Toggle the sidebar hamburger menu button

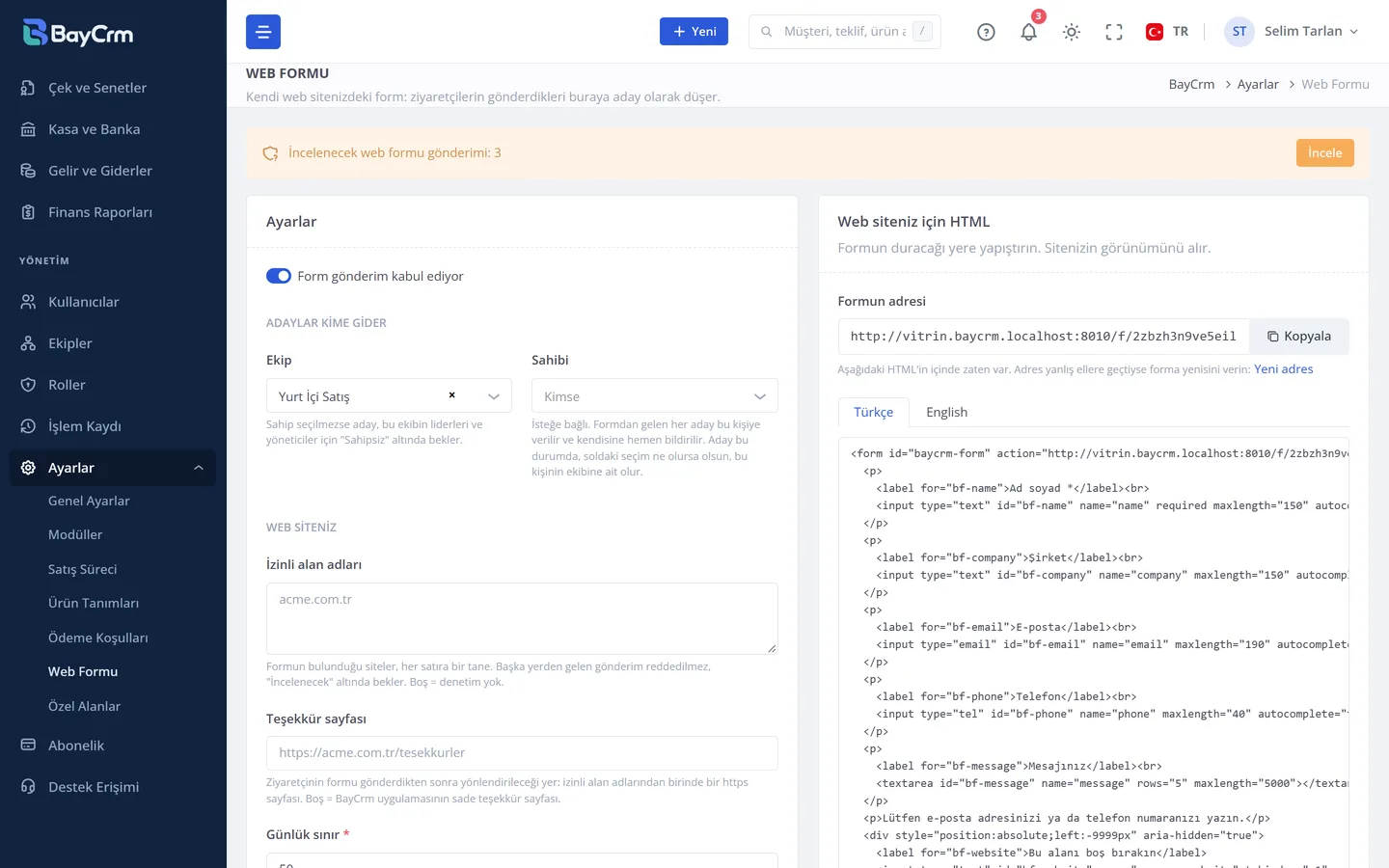pos(263,32)
